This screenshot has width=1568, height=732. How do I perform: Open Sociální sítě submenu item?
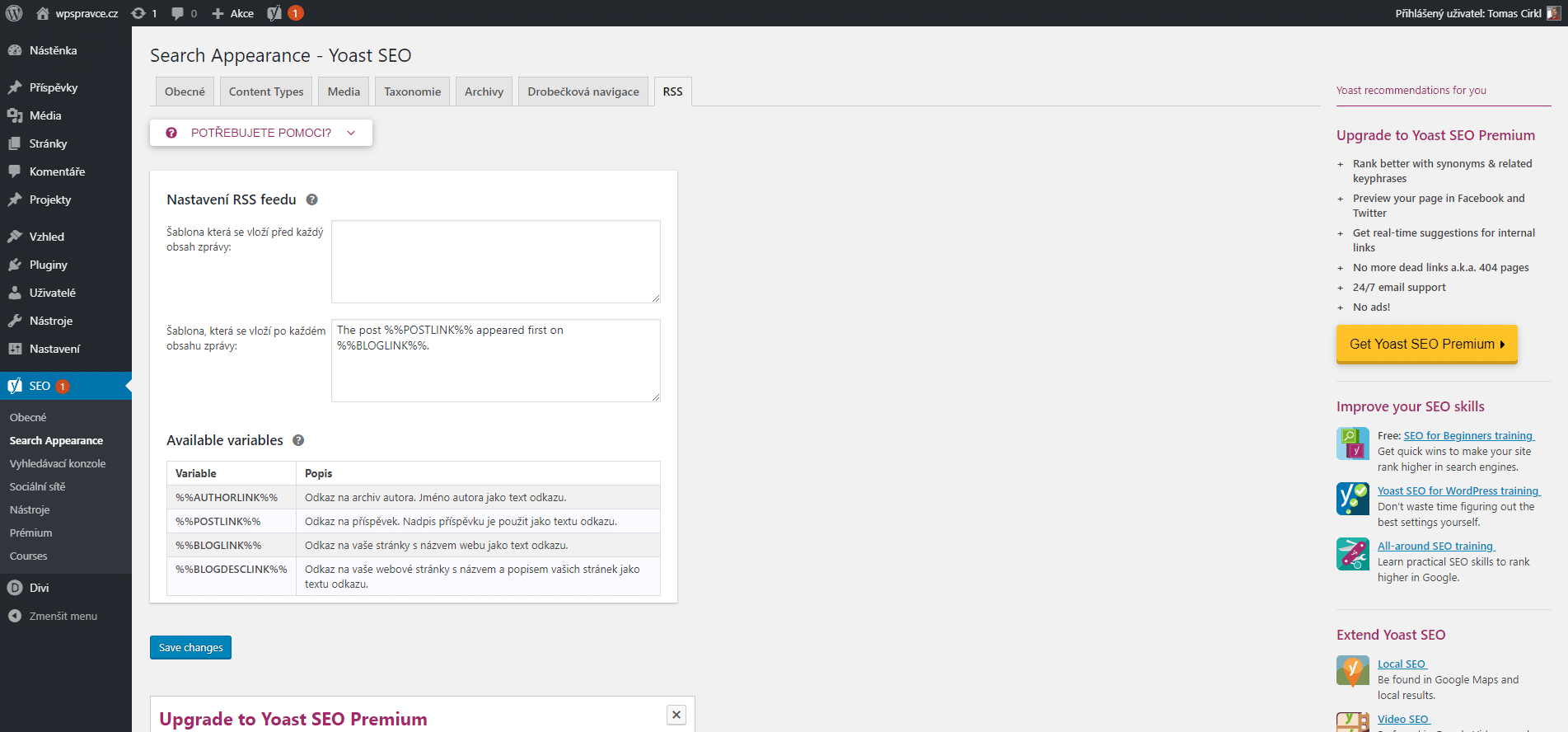click(37, 487)
